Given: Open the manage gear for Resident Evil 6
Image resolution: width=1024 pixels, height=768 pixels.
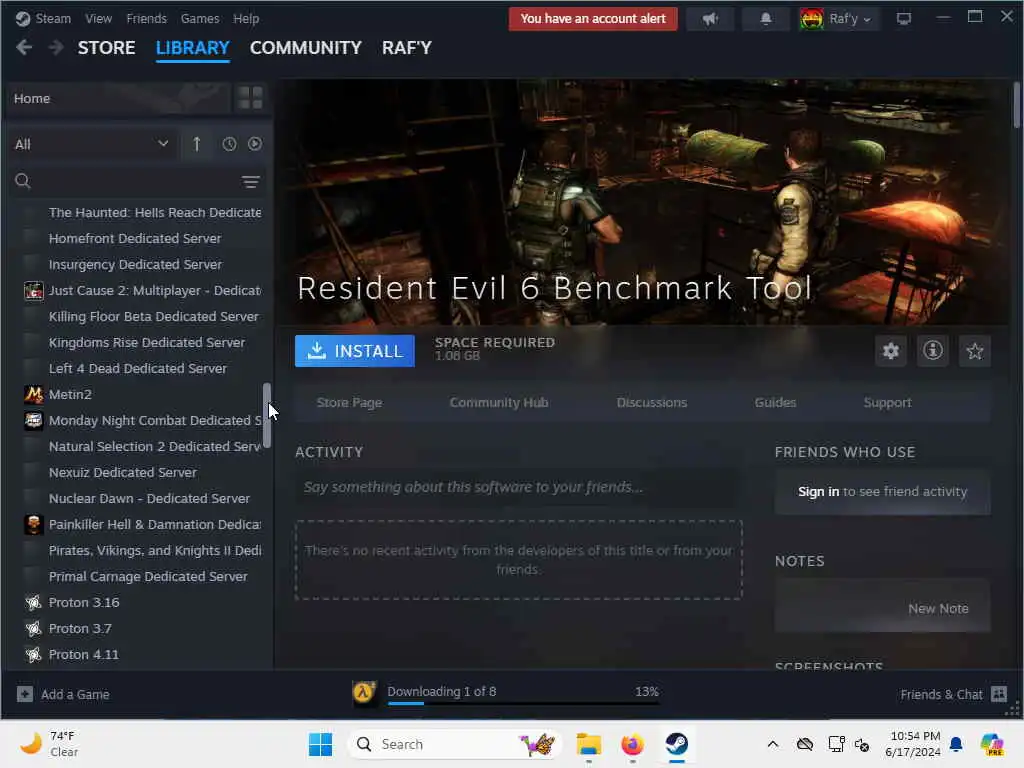Looking at the screenshot, I should (891, 351).
